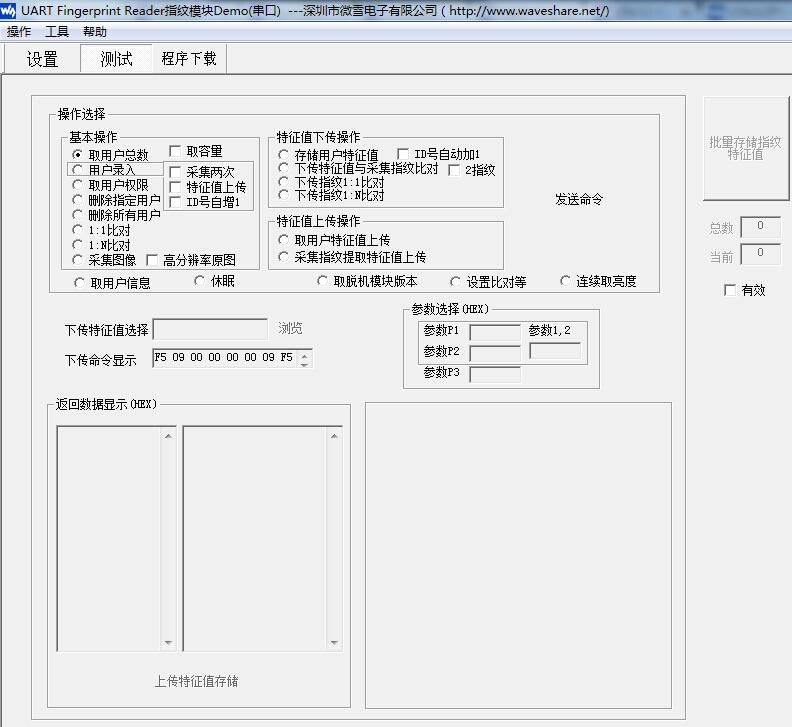This screenshot has width=792, height=727.
Task: Click inside the left return data text area
Action: 109,539
